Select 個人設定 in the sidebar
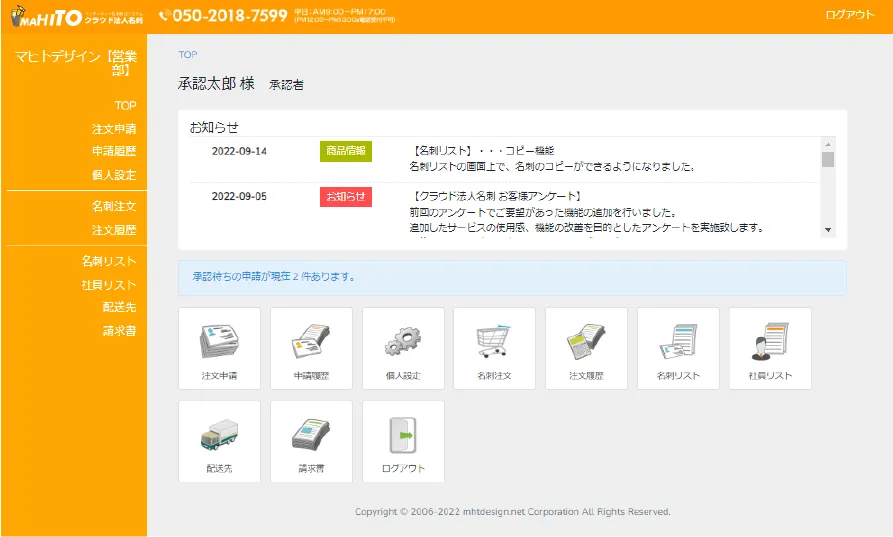The image size is (893, 537). (114, 175)
